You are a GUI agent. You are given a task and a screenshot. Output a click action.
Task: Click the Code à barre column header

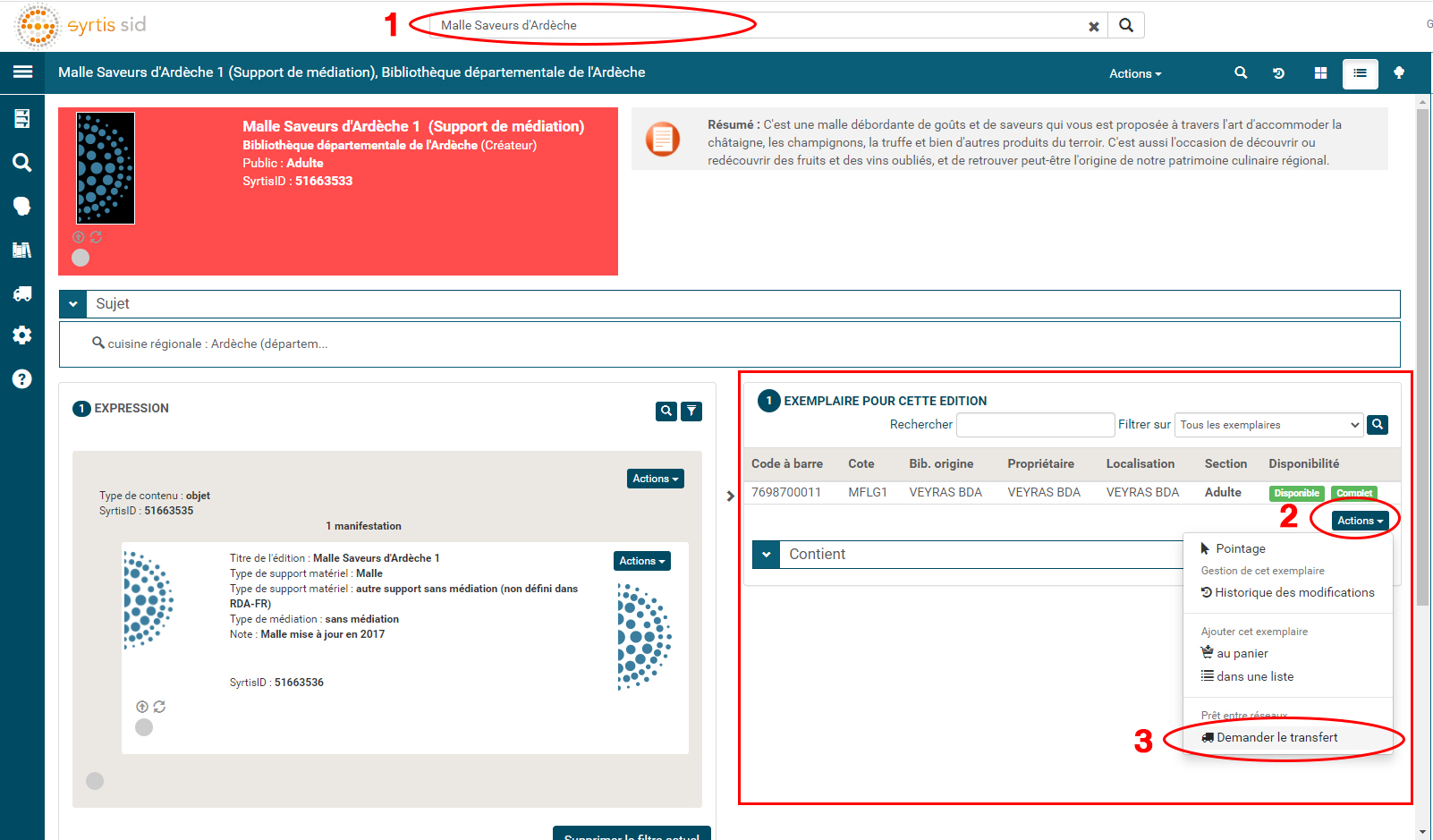(787, 463)
